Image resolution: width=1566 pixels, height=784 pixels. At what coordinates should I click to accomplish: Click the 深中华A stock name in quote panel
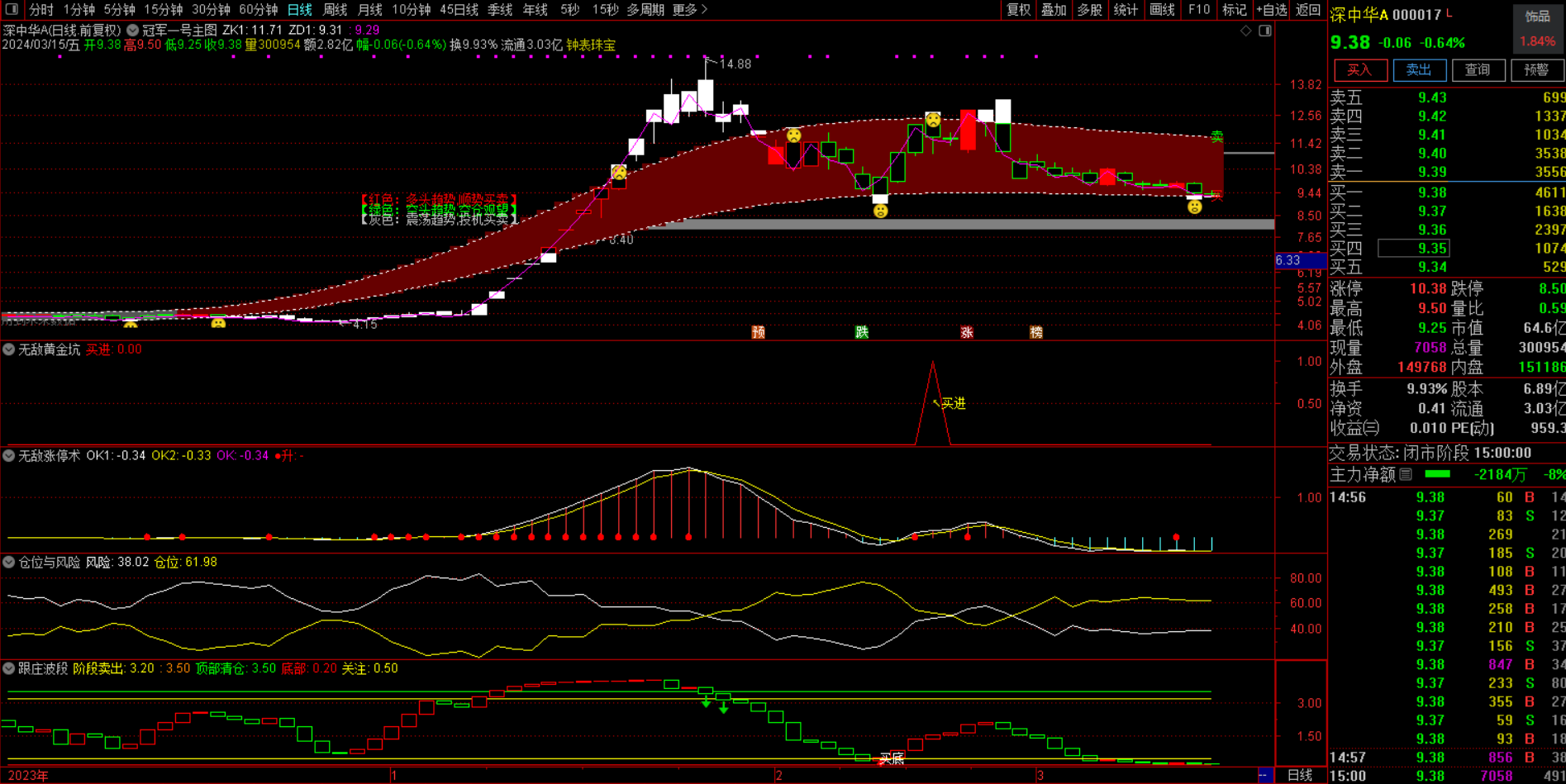(1359, 14)
